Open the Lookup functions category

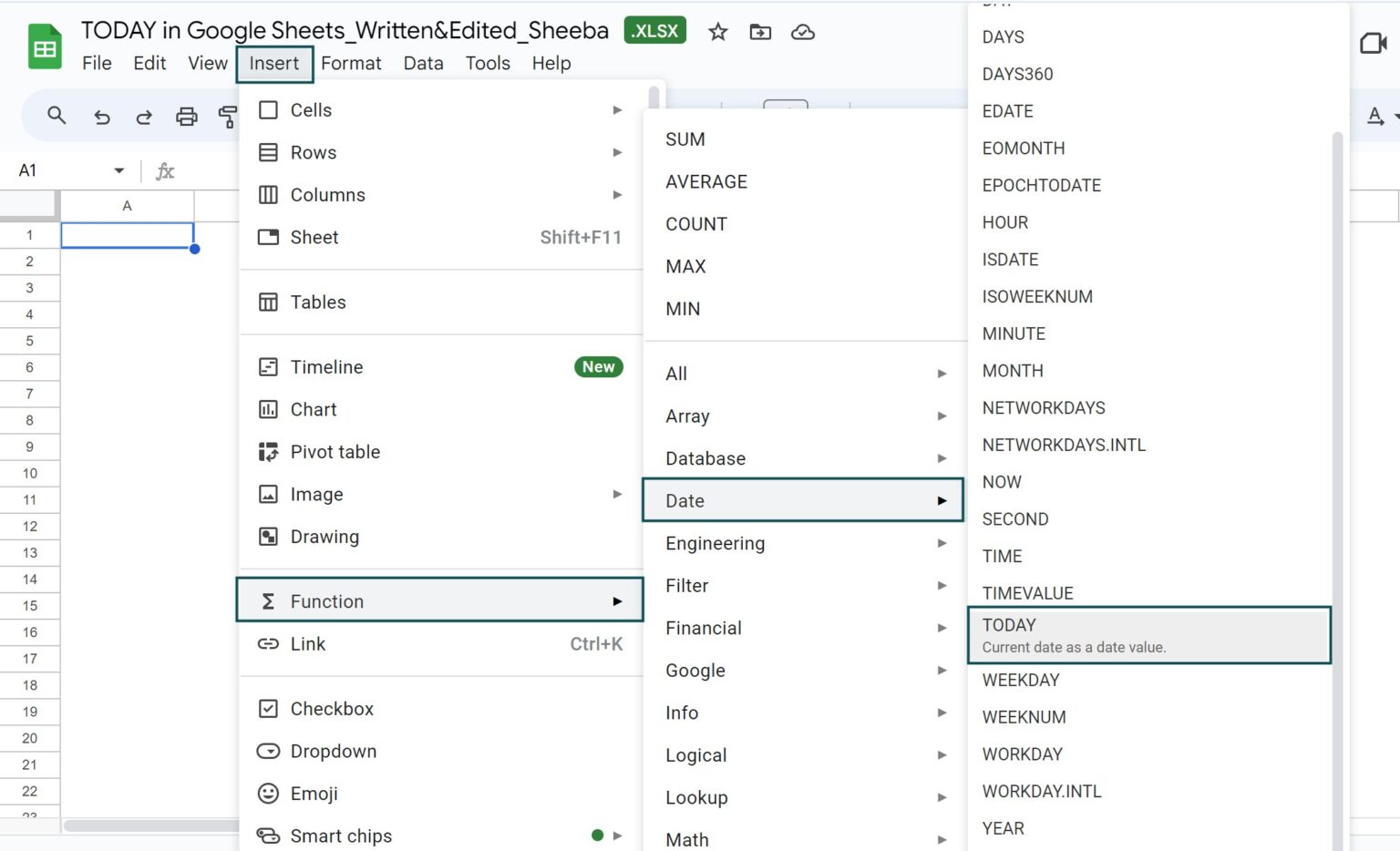805,797
